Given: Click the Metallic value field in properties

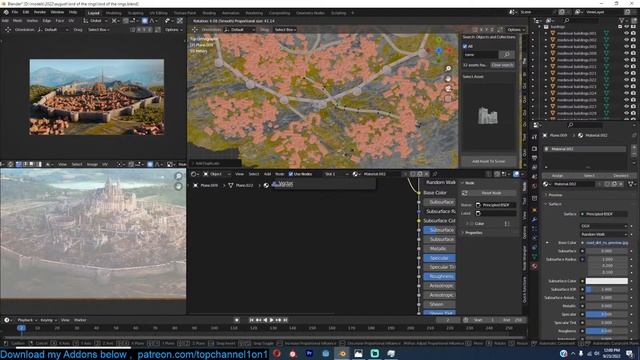Looking at the screenshot, I should click(x=607, y=306).
